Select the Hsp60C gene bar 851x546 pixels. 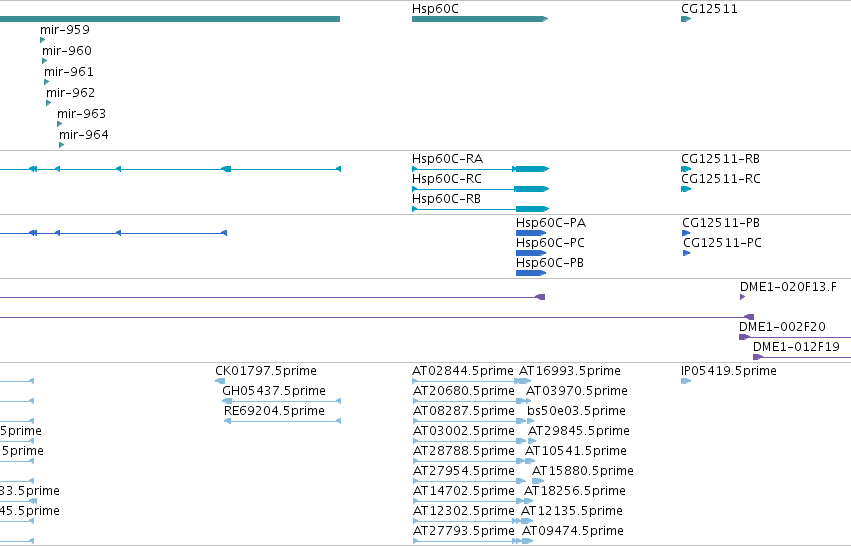pyautogui.click(x=480, y=19)
